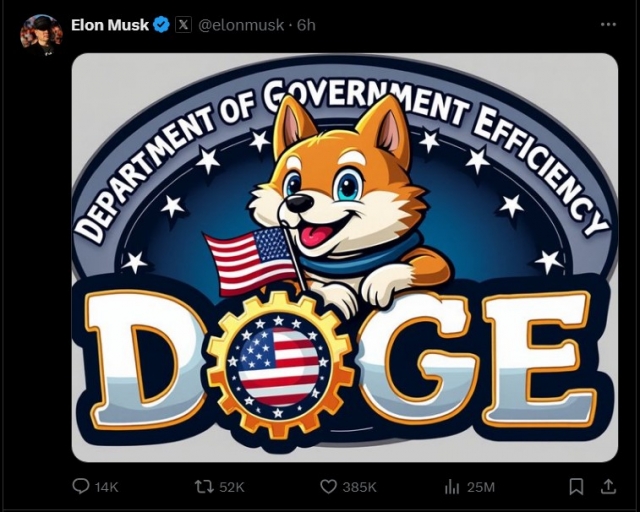Open the post via 6h timestamp

(306, 25)
